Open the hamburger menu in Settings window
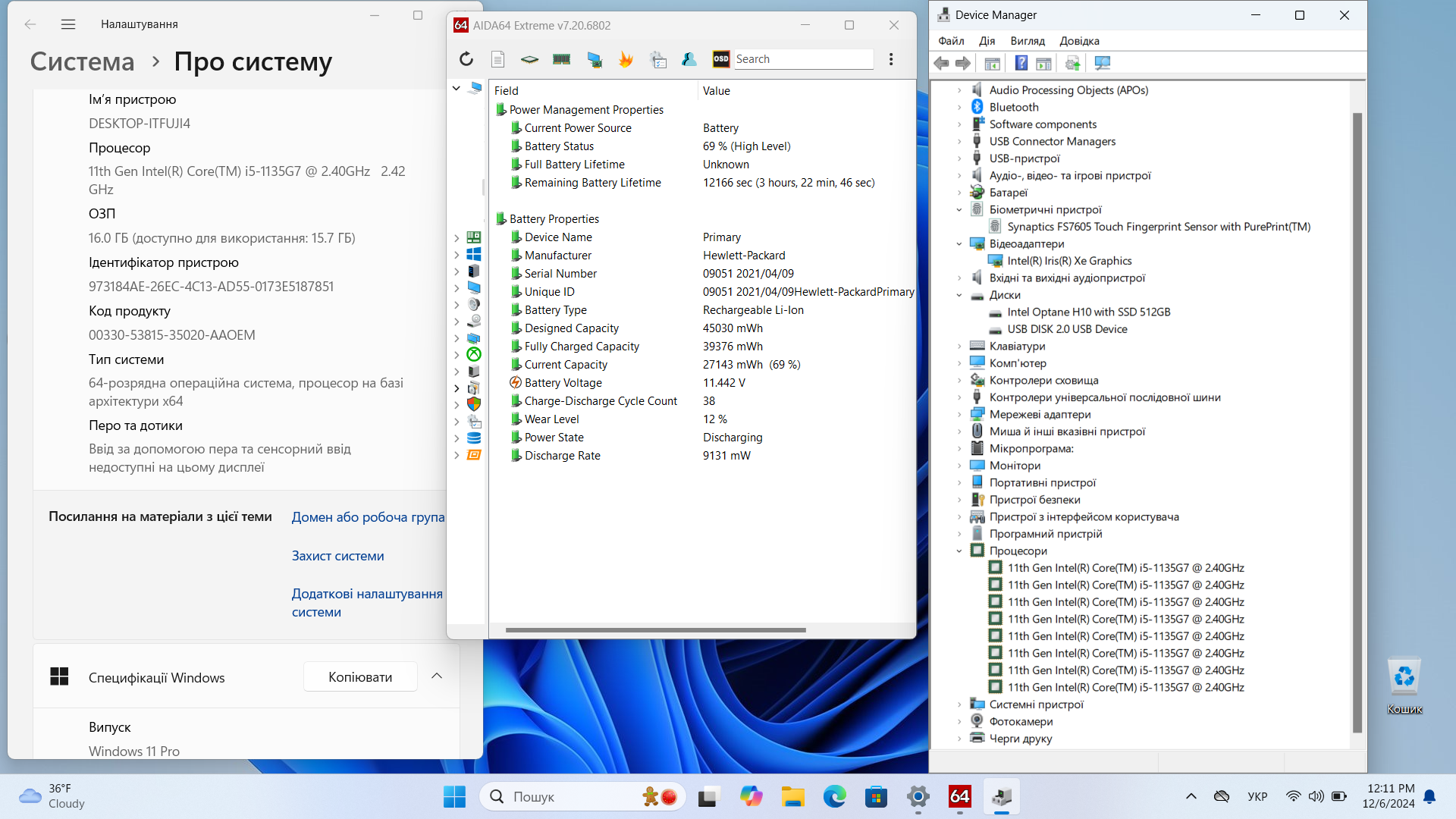The width and height of the screenshot is (1456, 819). click(68, 24)
